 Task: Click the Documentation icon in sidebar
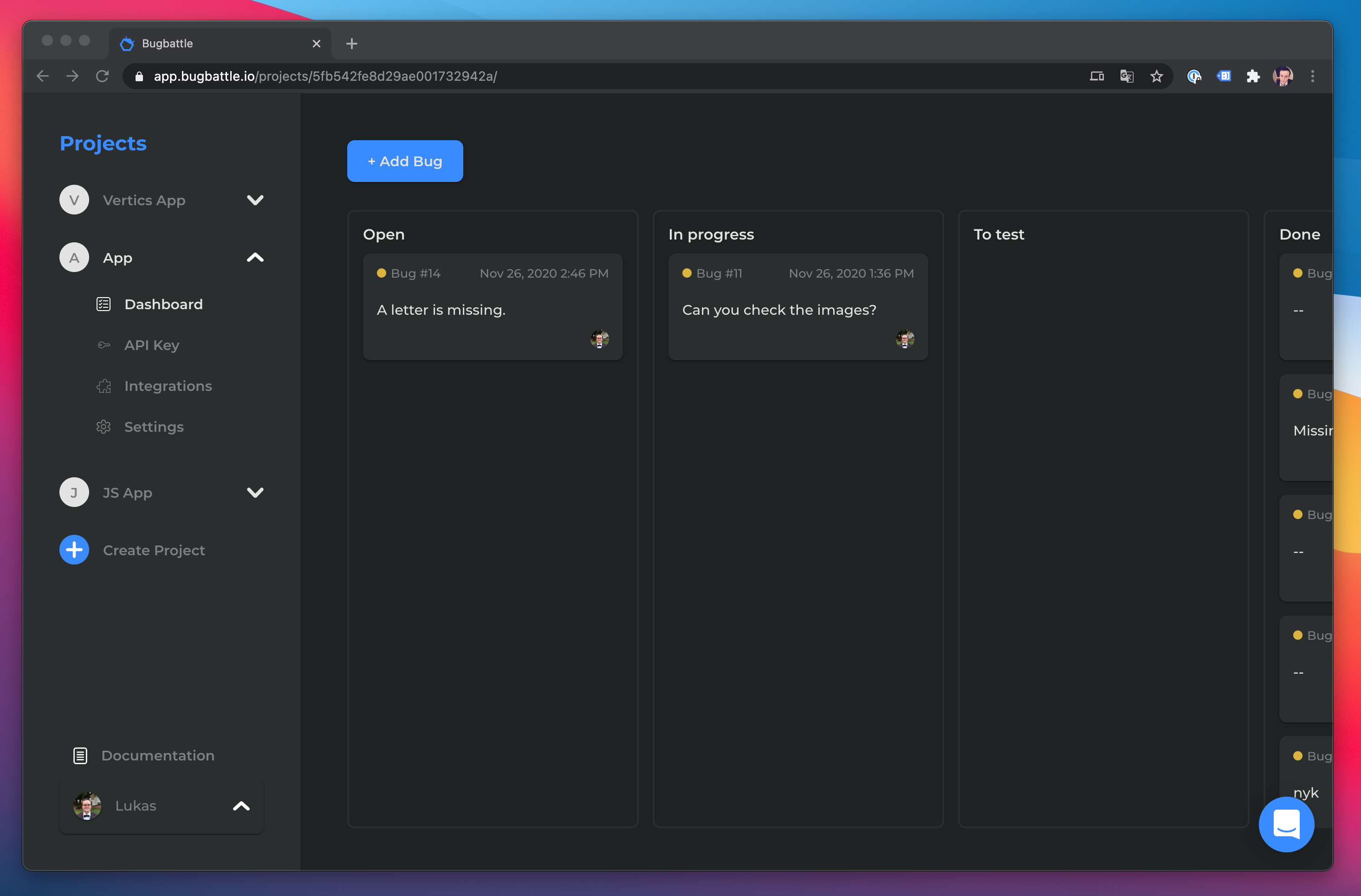[x=80, y=755]
